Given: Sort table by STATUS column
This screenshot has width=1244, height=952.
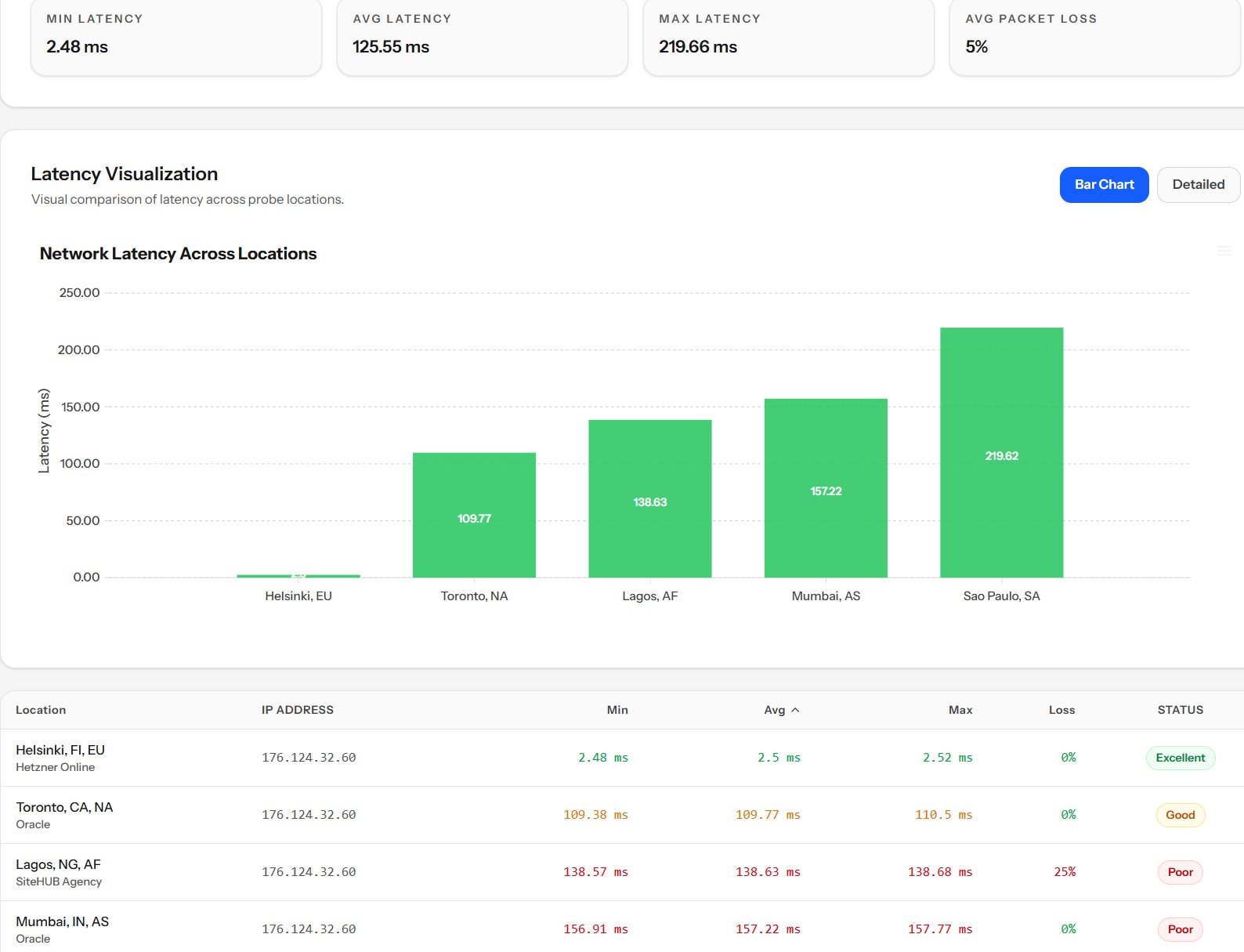Looking at the screenshot, I should tap(1180, 710).
